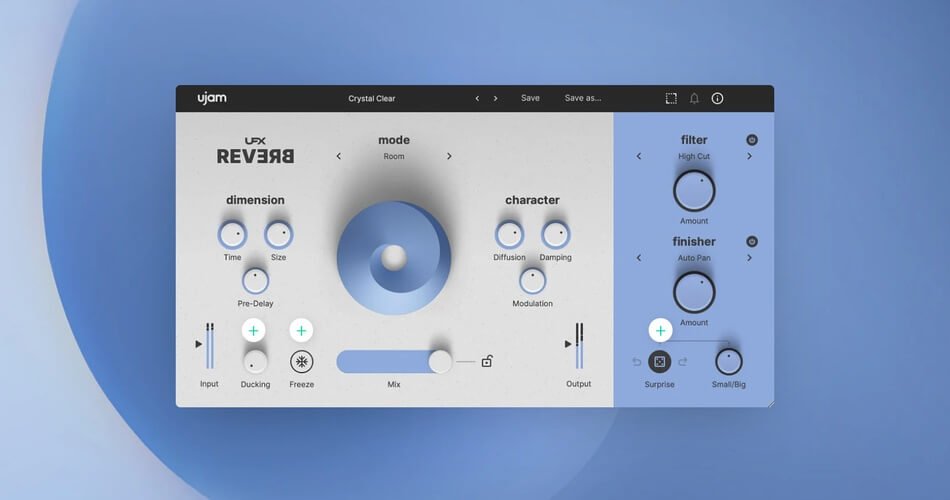Open the Crystal Clear preset list
The width and height of the screenshot is (950, 500).
[x=371, y=98]
